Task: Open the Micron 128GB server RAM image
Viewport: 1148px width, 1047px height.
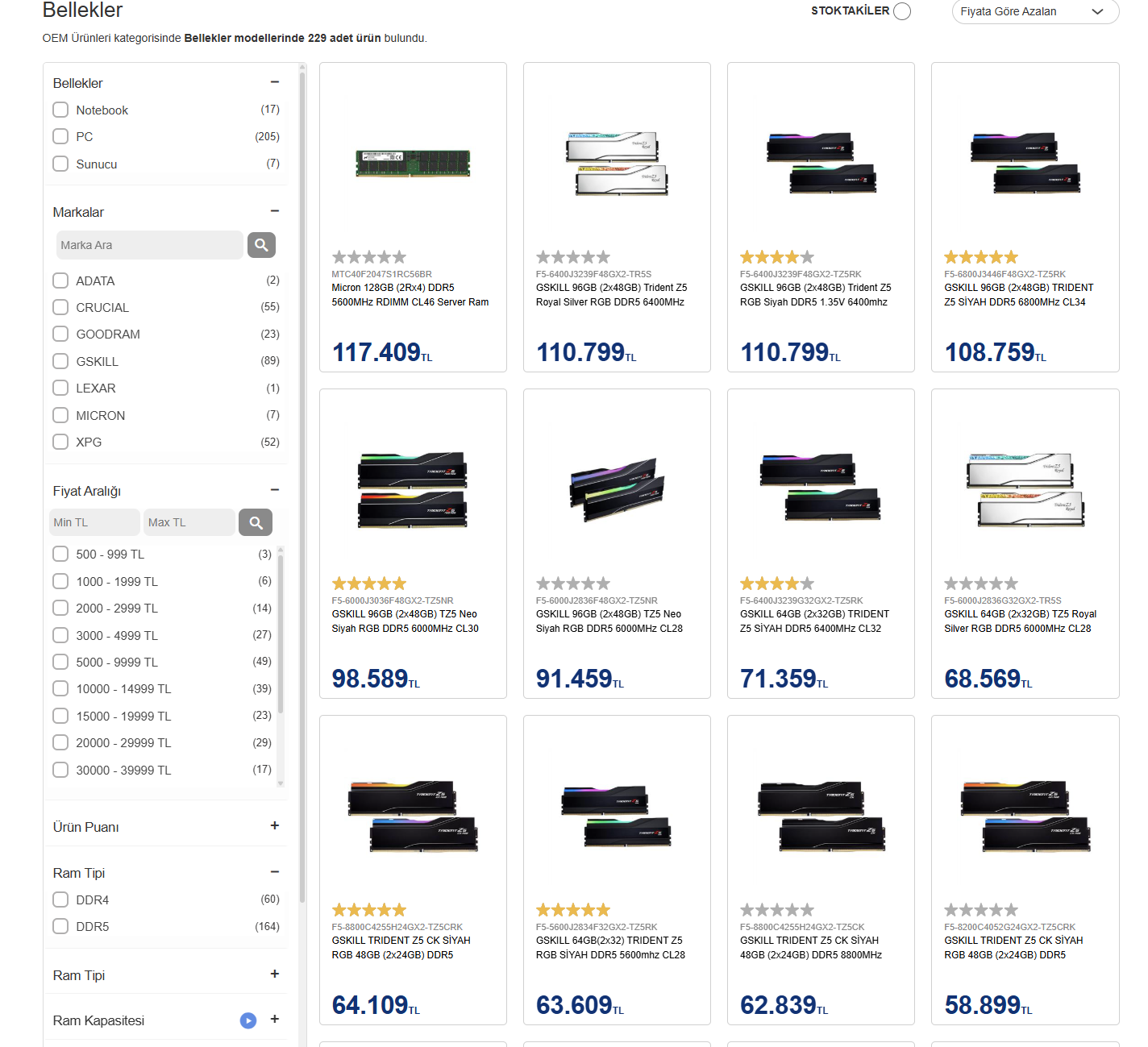Action: 413,163
